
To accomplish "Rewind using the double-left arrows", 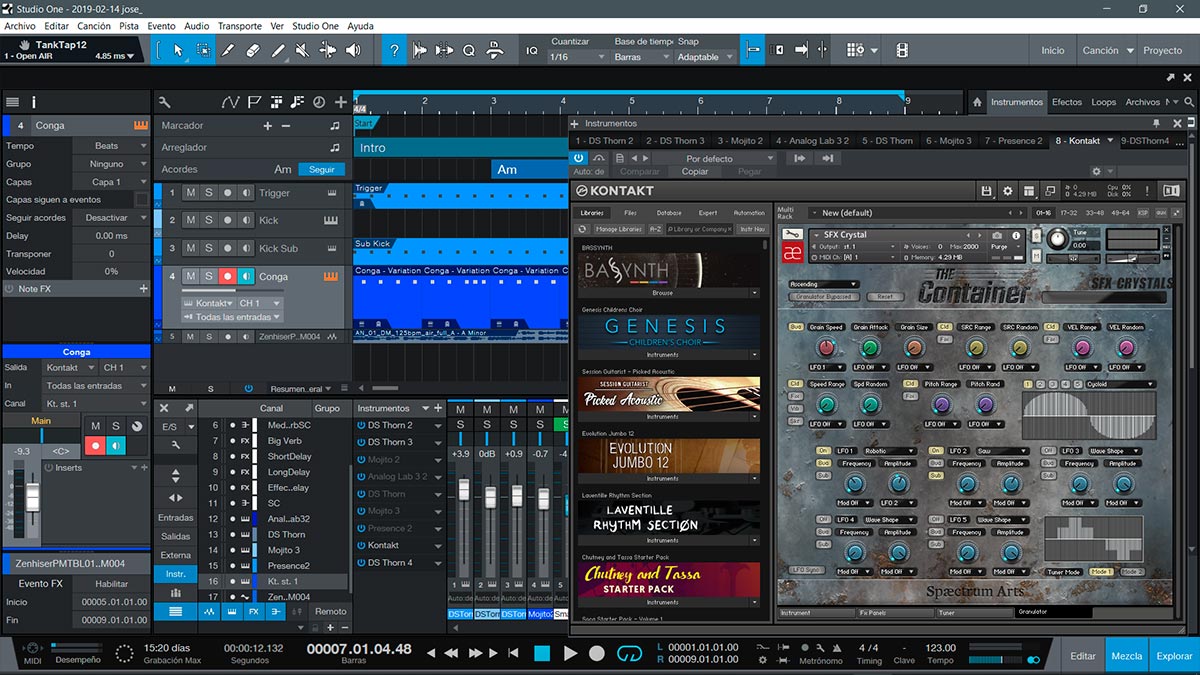I will [x=451, y=653].
